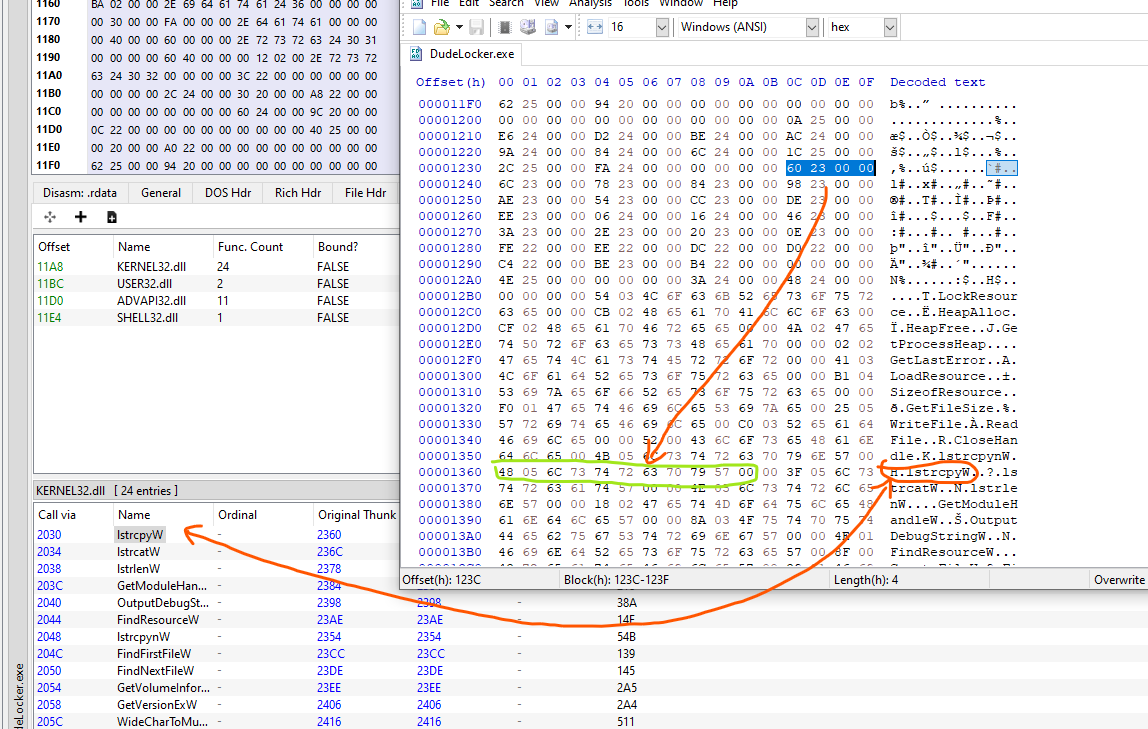Click the Open disk icon

click(527, 27)
